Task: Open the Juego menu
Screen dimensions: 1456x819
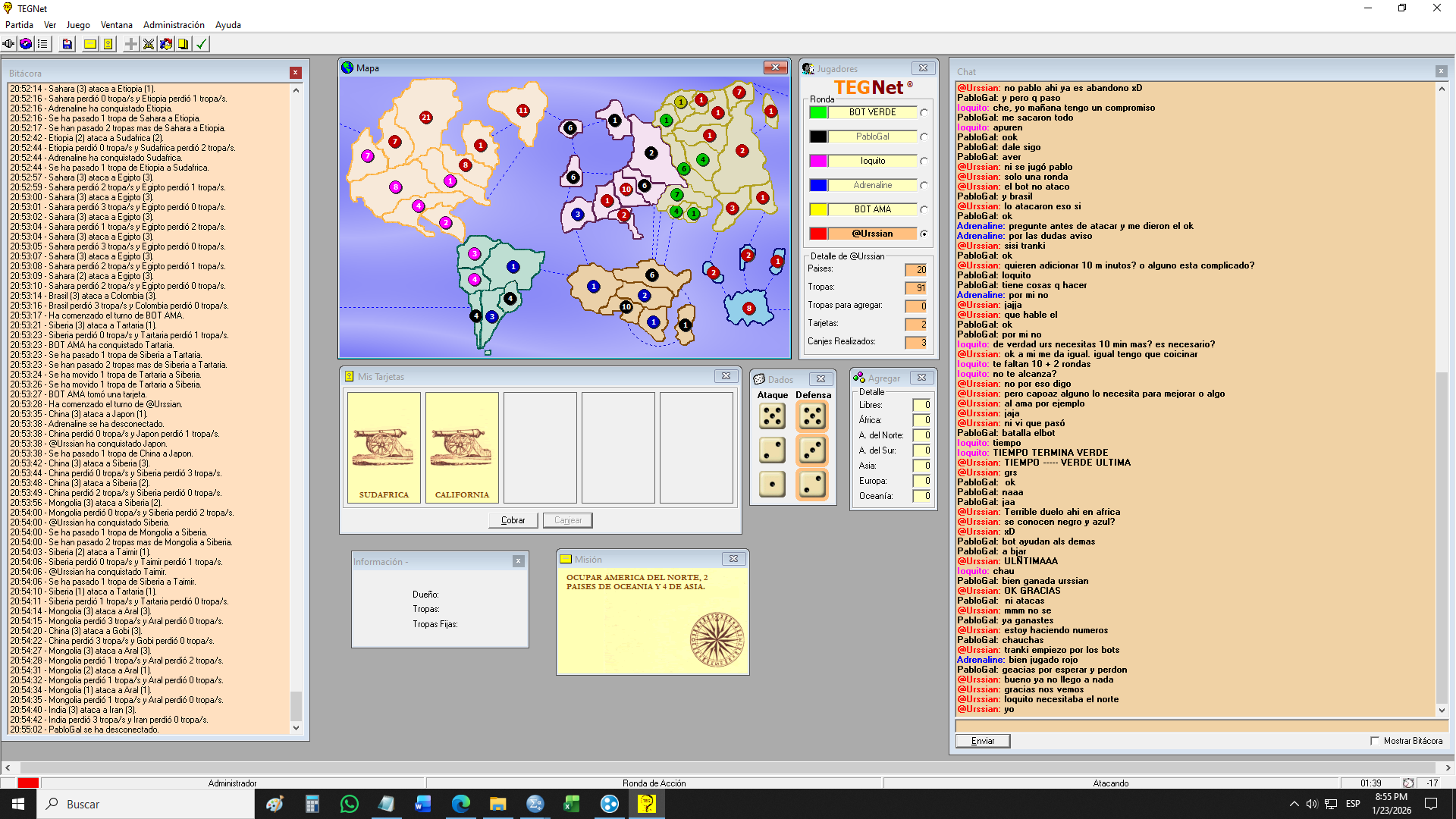Action: (x=77, y=25)
